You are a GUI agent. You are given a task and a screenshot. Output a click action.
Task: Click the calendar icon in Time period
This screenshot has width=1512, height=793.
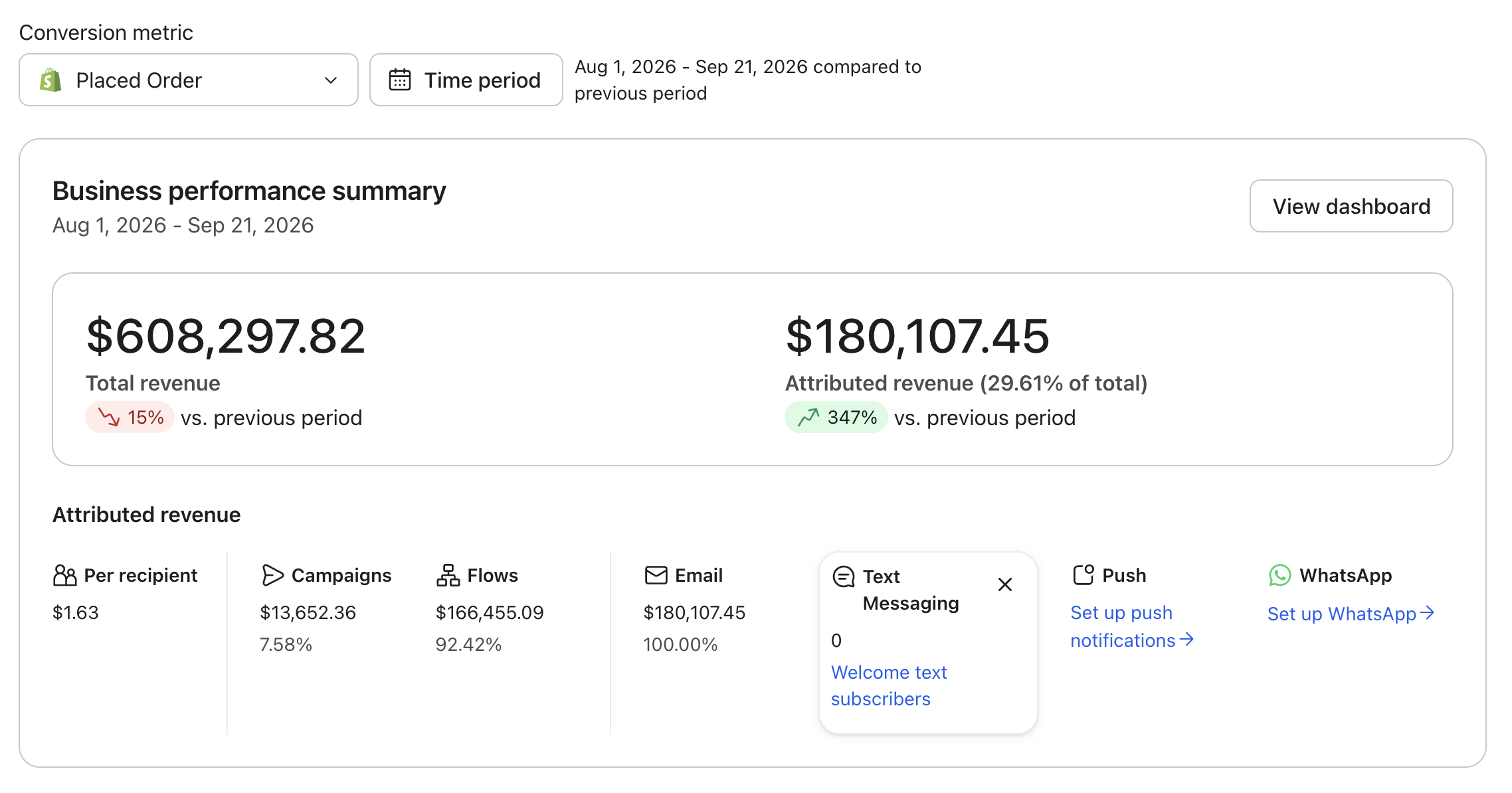(x=400, y=80)
